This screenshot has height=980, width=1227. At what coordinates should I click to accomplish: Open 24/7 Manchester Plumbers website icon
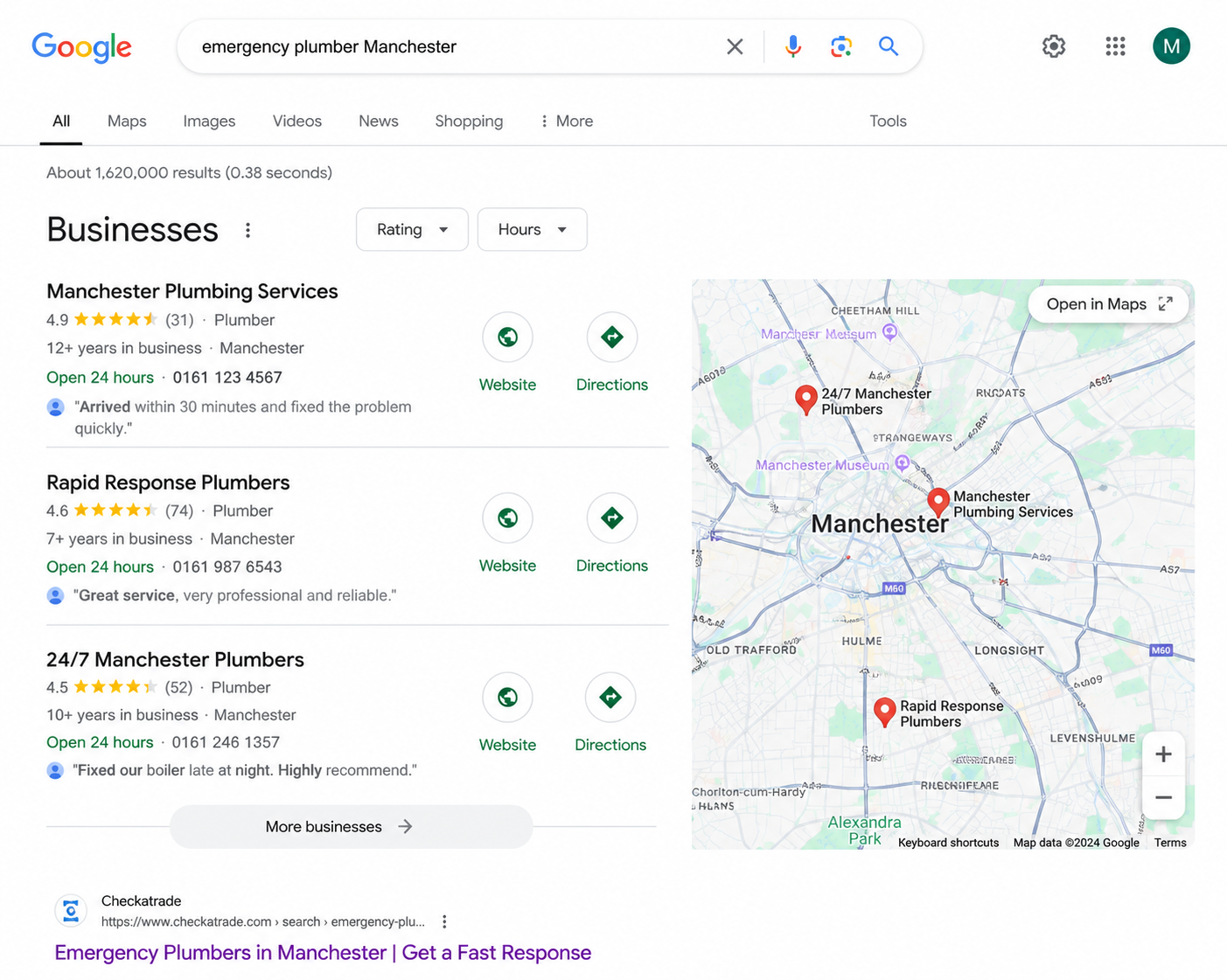(x=507, y=697)
